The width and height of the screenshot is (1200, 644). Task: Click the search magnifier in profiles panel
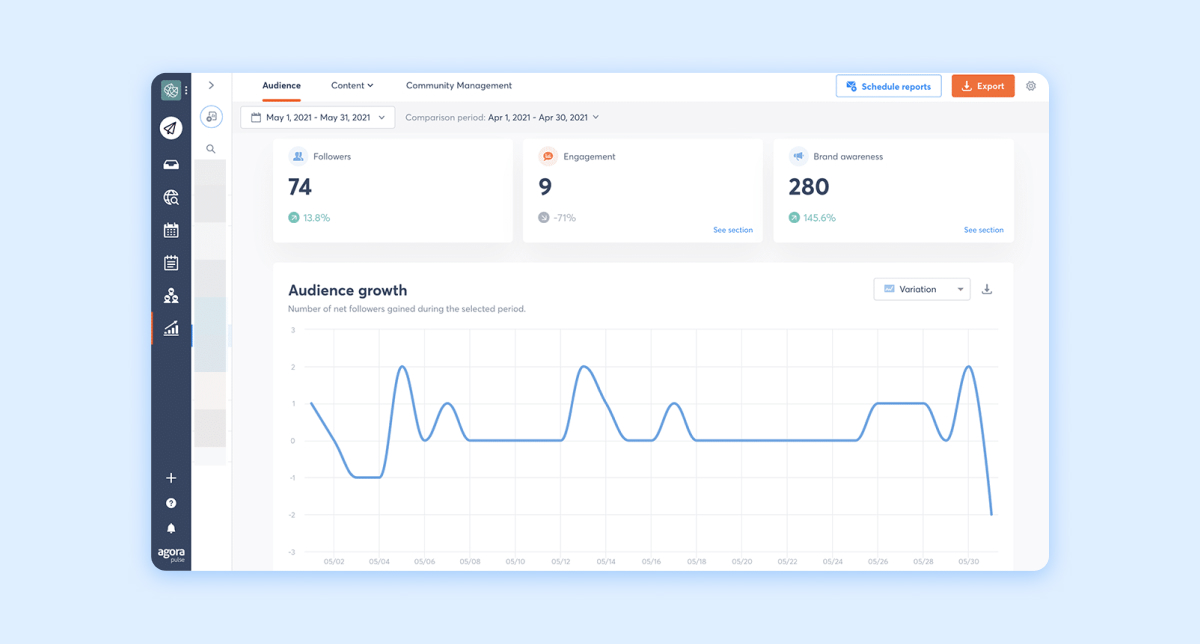[x=211, y=149]
